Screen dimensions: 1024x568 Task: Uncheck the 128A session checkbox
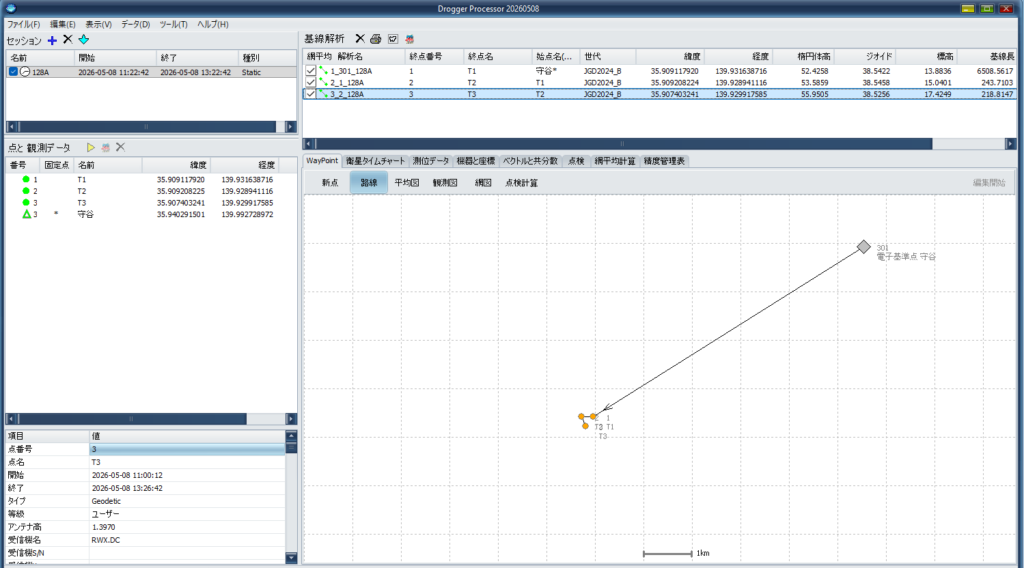(13, 72)
